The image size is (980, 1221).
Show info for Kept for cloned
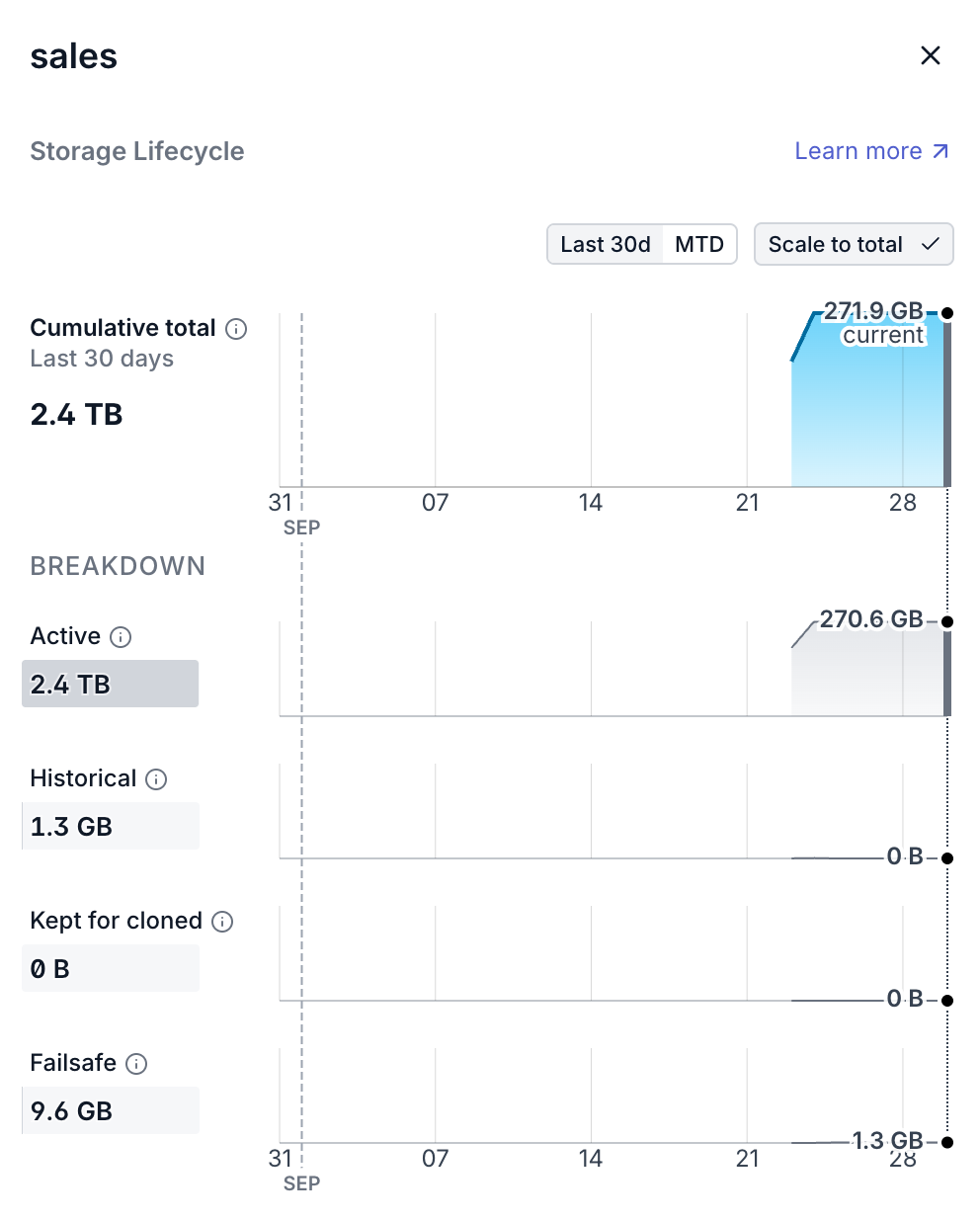click(x=223, y=922)
